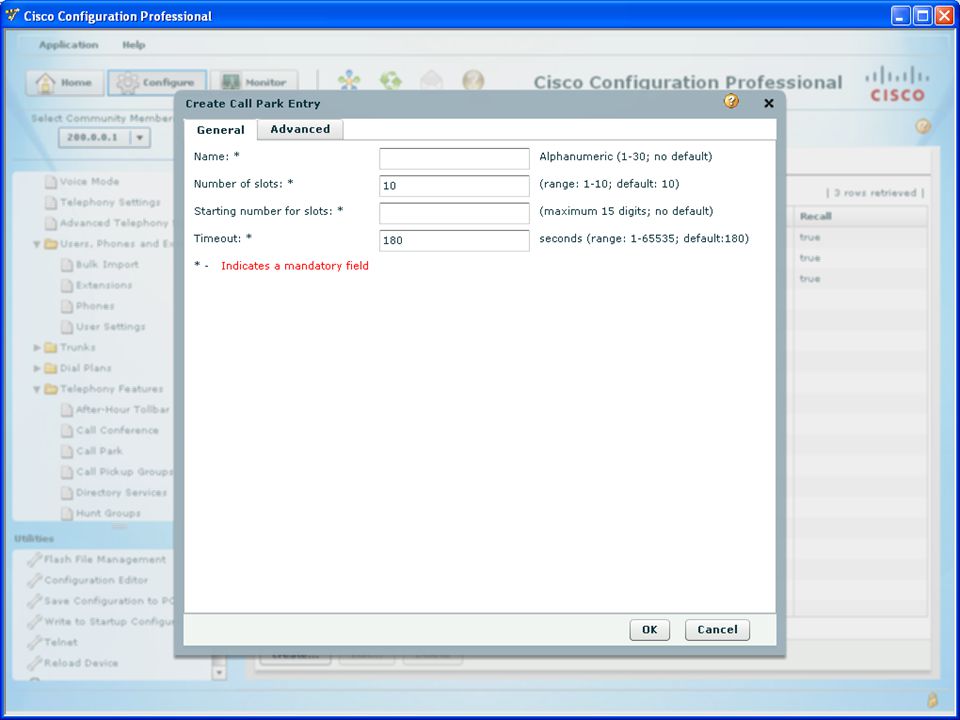Image resolution: width=960 pixels, height=720 pixels.
Task: Open help for Call Park Entry dialog
Action: (x=731, y=101)
